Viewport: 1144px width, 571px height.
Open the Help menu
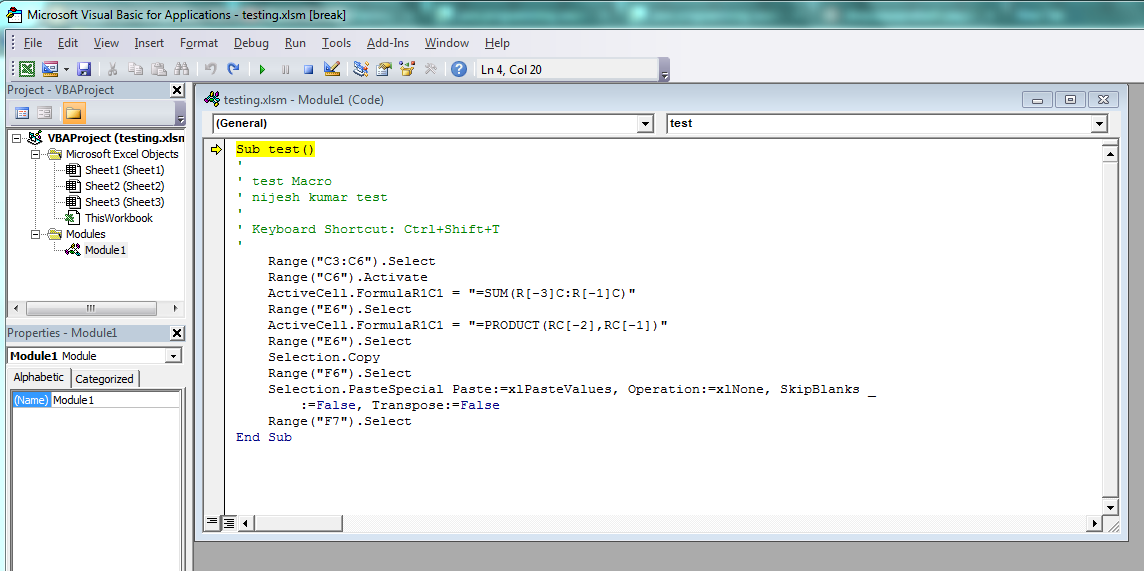[x=497, y=43]
